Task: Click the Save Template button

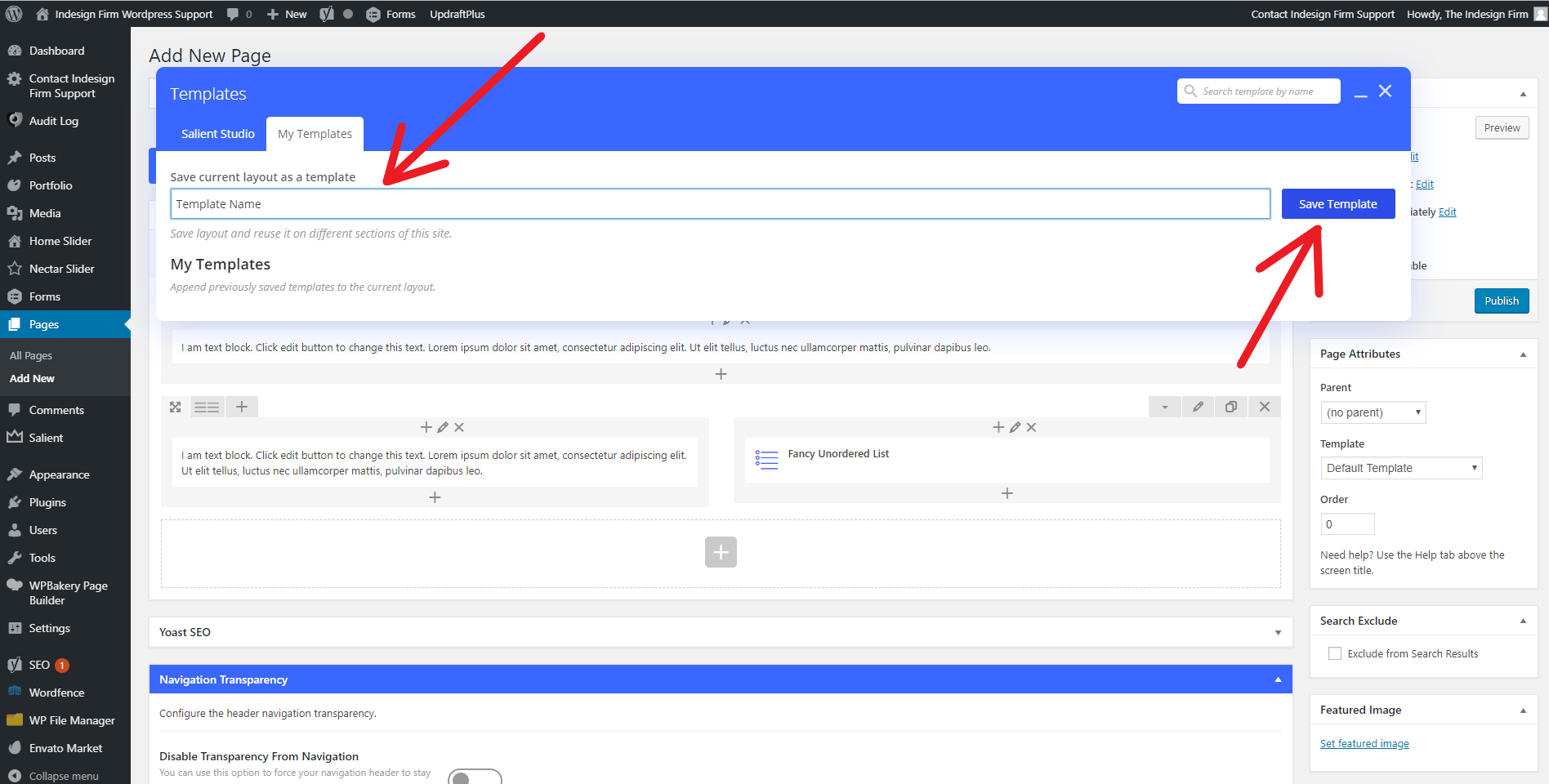Action: click(1337, 204)
